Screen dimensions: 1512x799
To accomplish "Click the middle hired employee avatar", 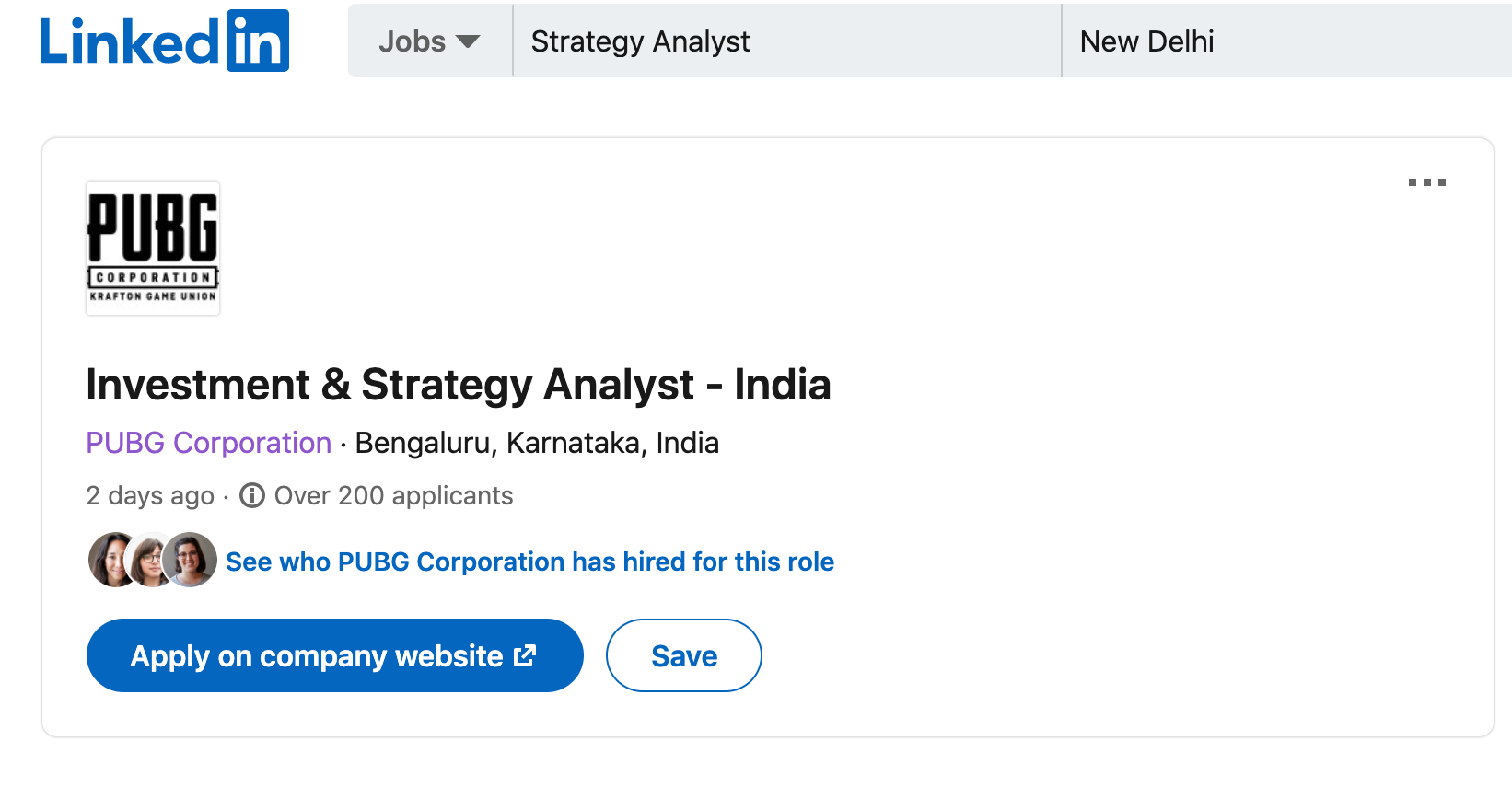I will pos(150,561).
